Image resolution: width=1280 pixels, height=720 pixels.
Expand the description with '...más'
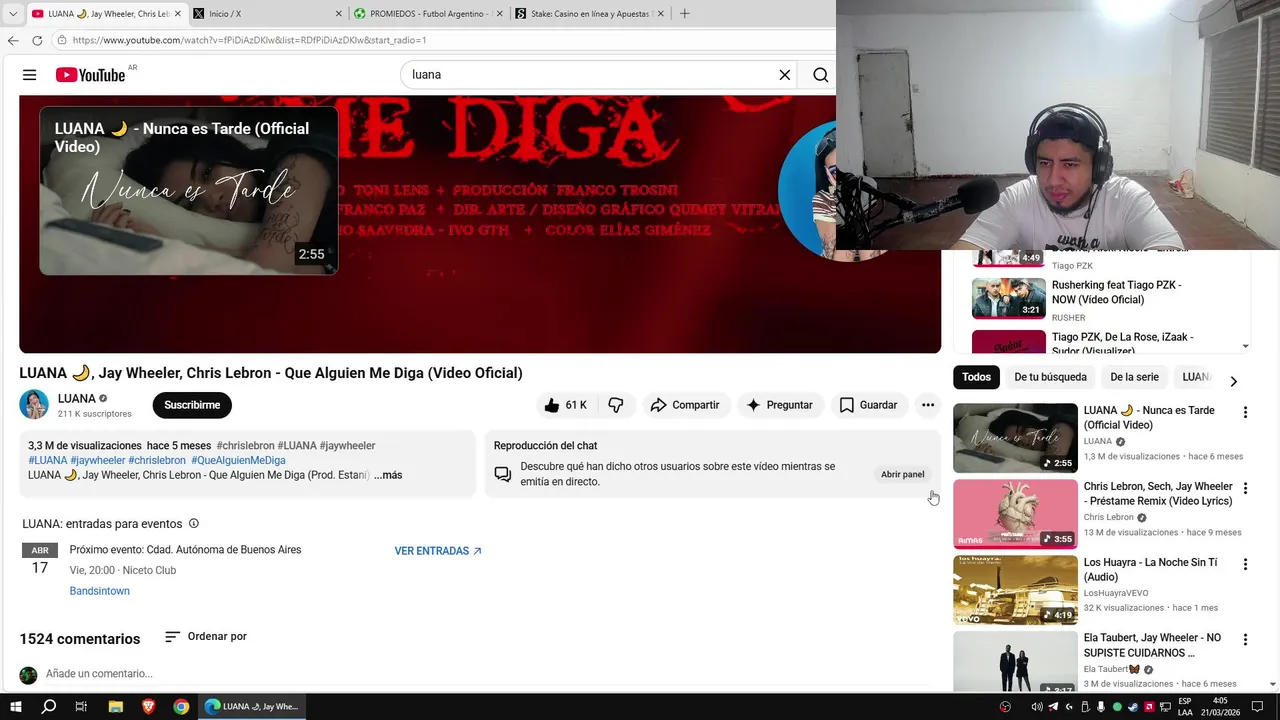pos(388,475)
